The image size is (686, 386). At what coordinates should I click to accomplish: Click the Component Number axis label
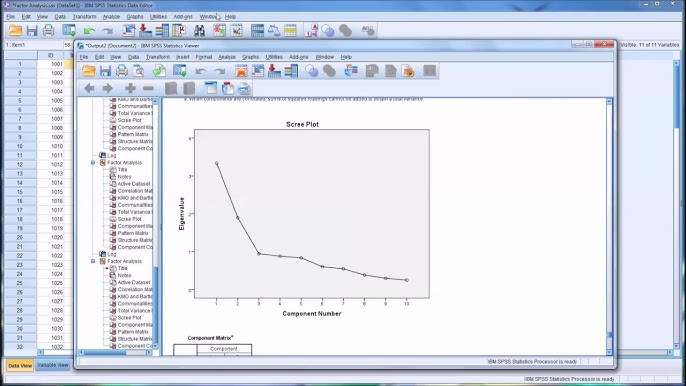(312, 313)
